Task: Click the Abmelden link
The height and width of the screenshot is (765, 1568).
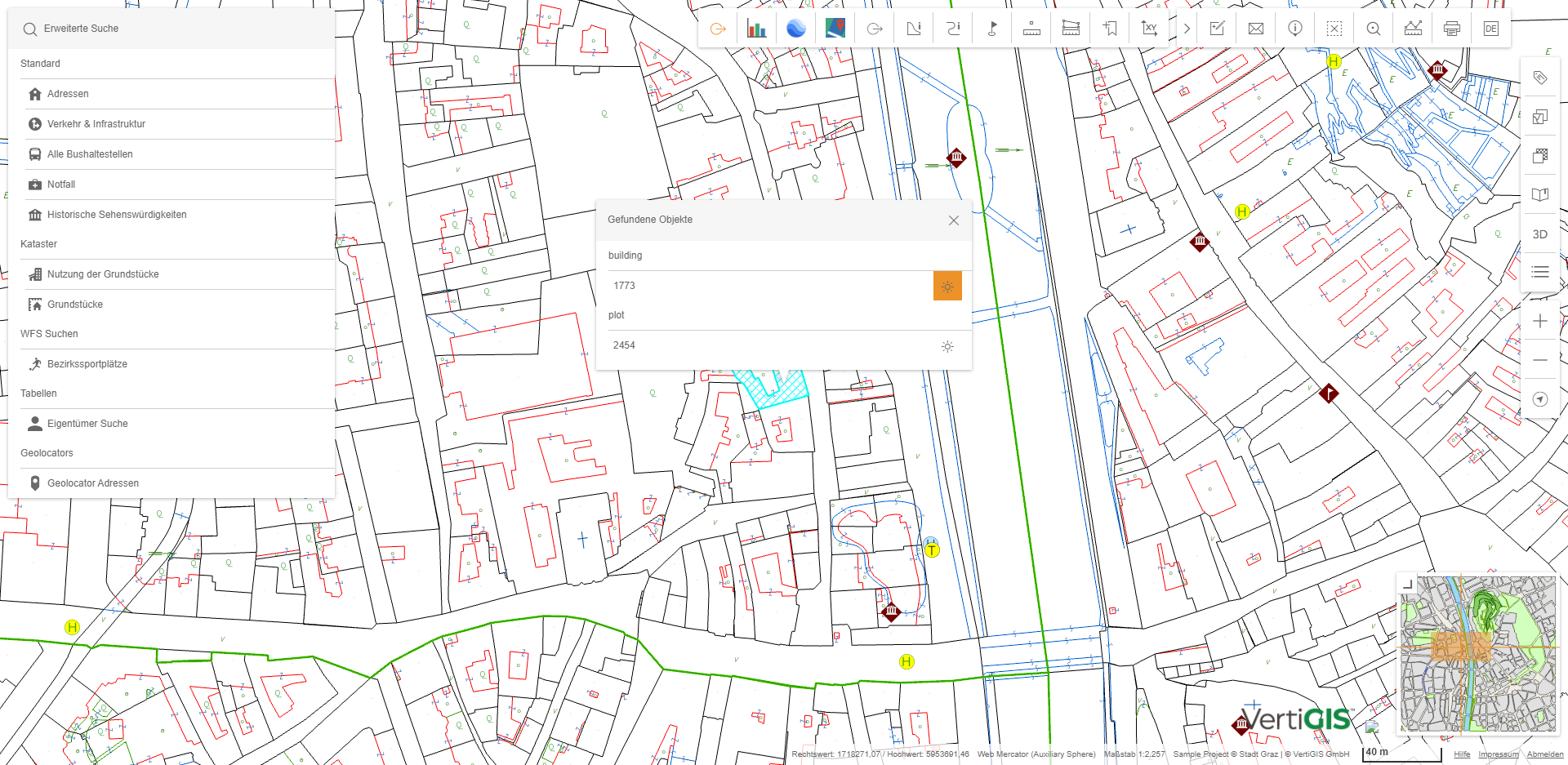Action: (1544, 754)
